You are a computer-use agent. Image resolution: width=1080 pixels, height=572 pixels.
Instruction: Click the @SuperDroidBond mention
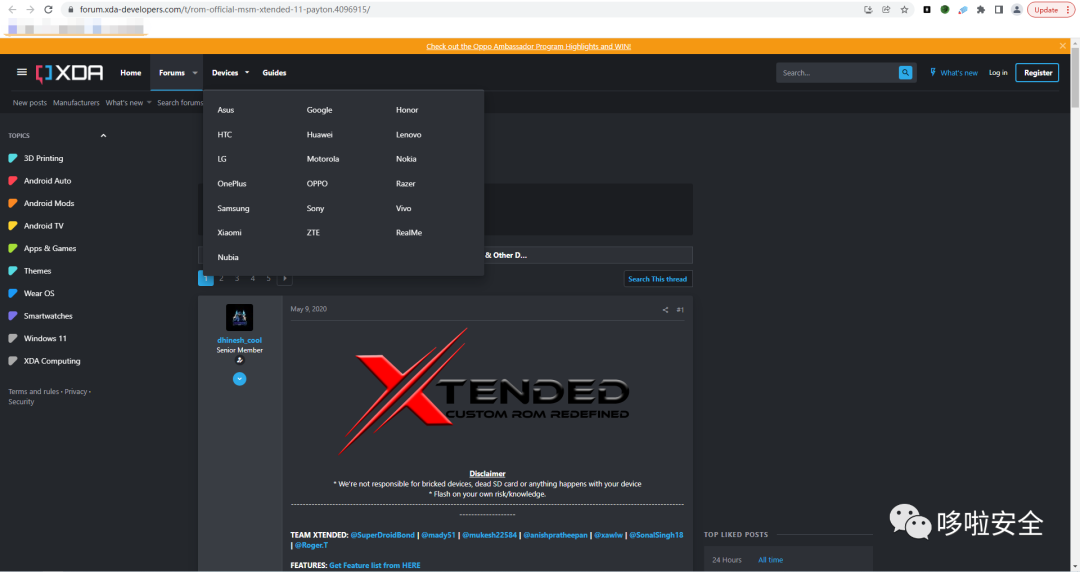coord(382,535)
